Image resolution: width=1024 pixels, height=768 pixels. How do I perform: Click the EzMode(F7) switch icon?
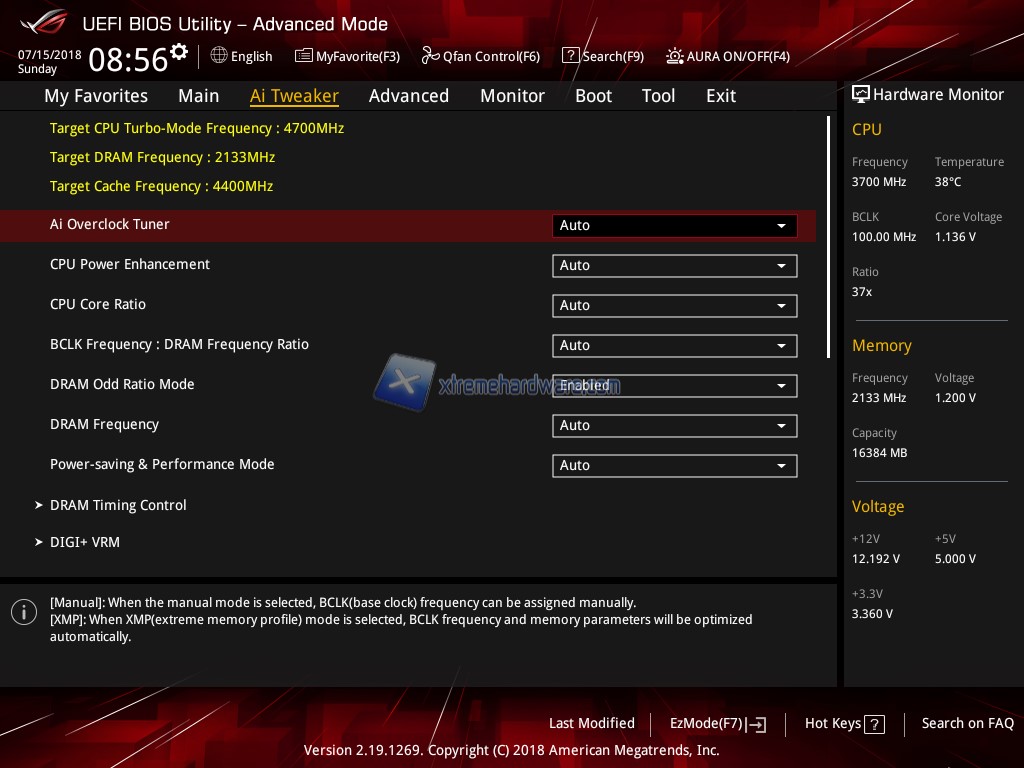pos(756,724)
